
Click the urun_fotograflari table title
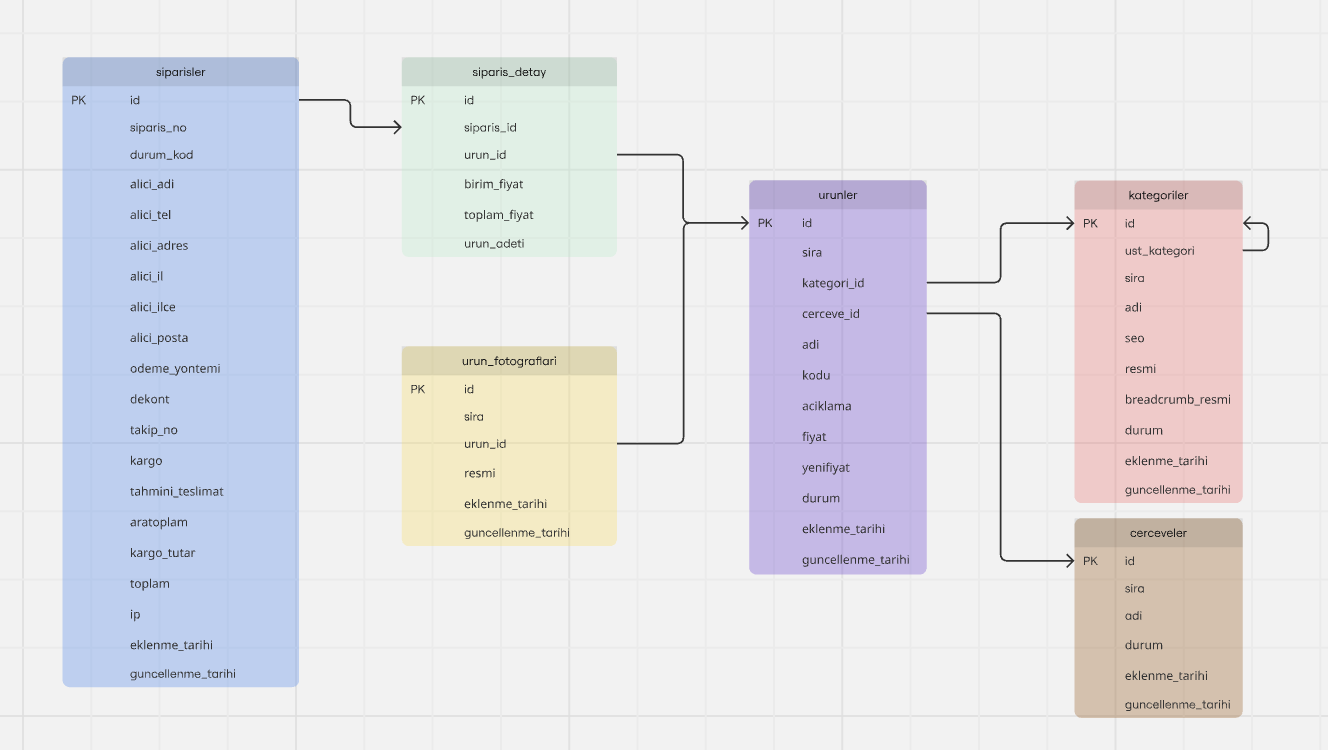point(509,361)
